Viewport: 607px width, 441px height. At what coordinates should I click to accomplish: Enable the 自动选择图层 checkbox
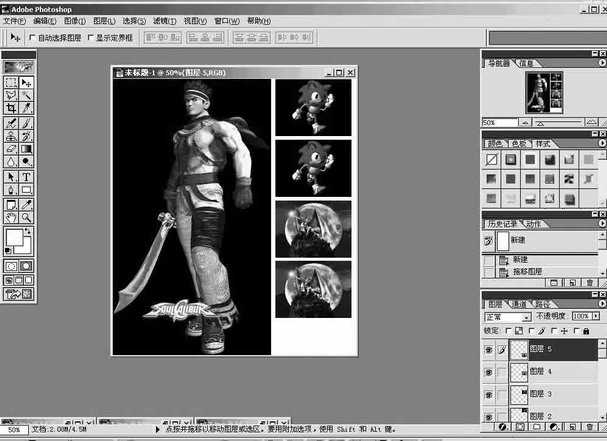pyautogui.click(x=32, y=38)
